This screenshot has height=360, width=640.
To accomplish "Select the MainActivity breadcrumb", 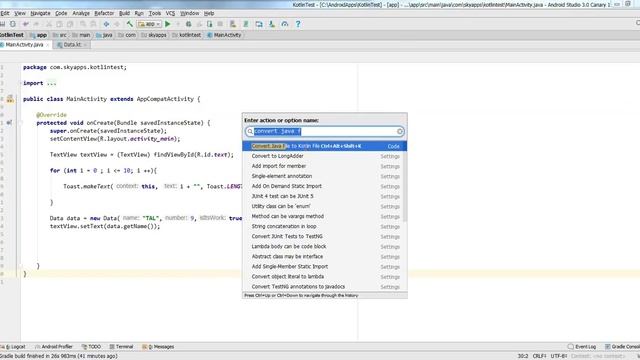I will (x=224, y=35).
